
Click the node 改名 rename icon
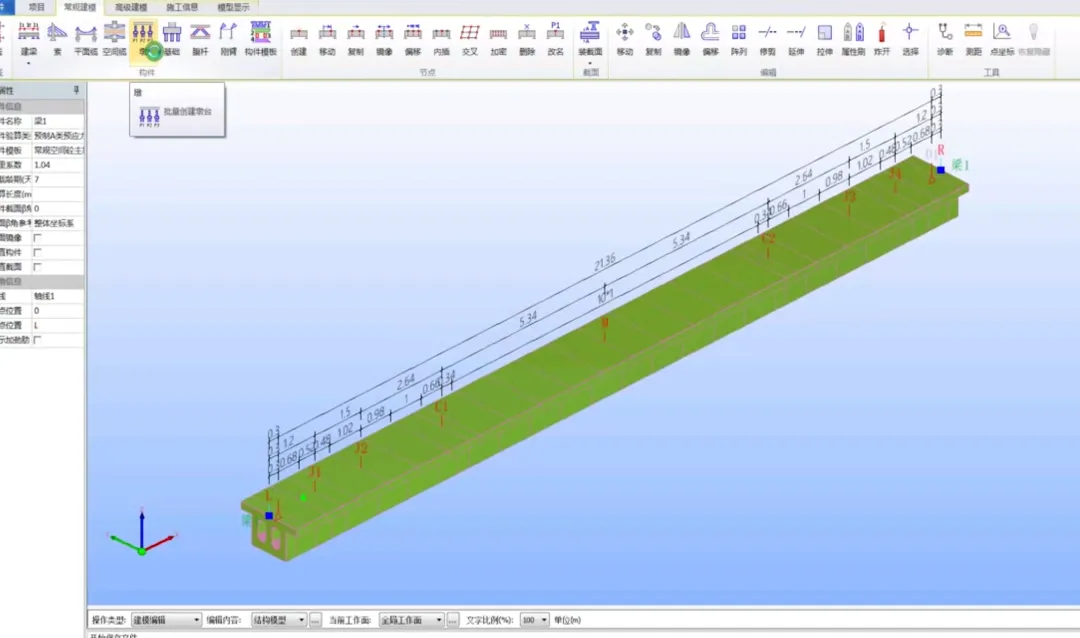click(555, 39)
